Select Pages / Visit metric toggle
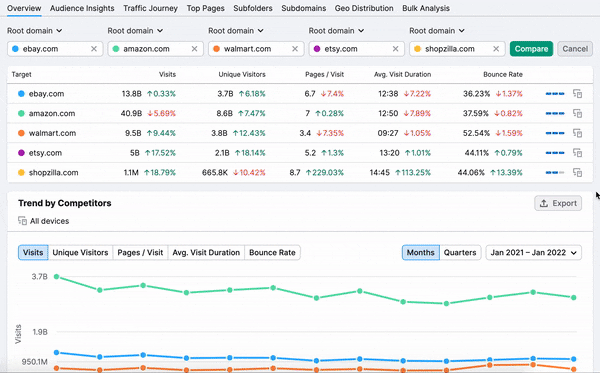Image resolution: width=600 pixels, height=373 pixels. point(140,252)
